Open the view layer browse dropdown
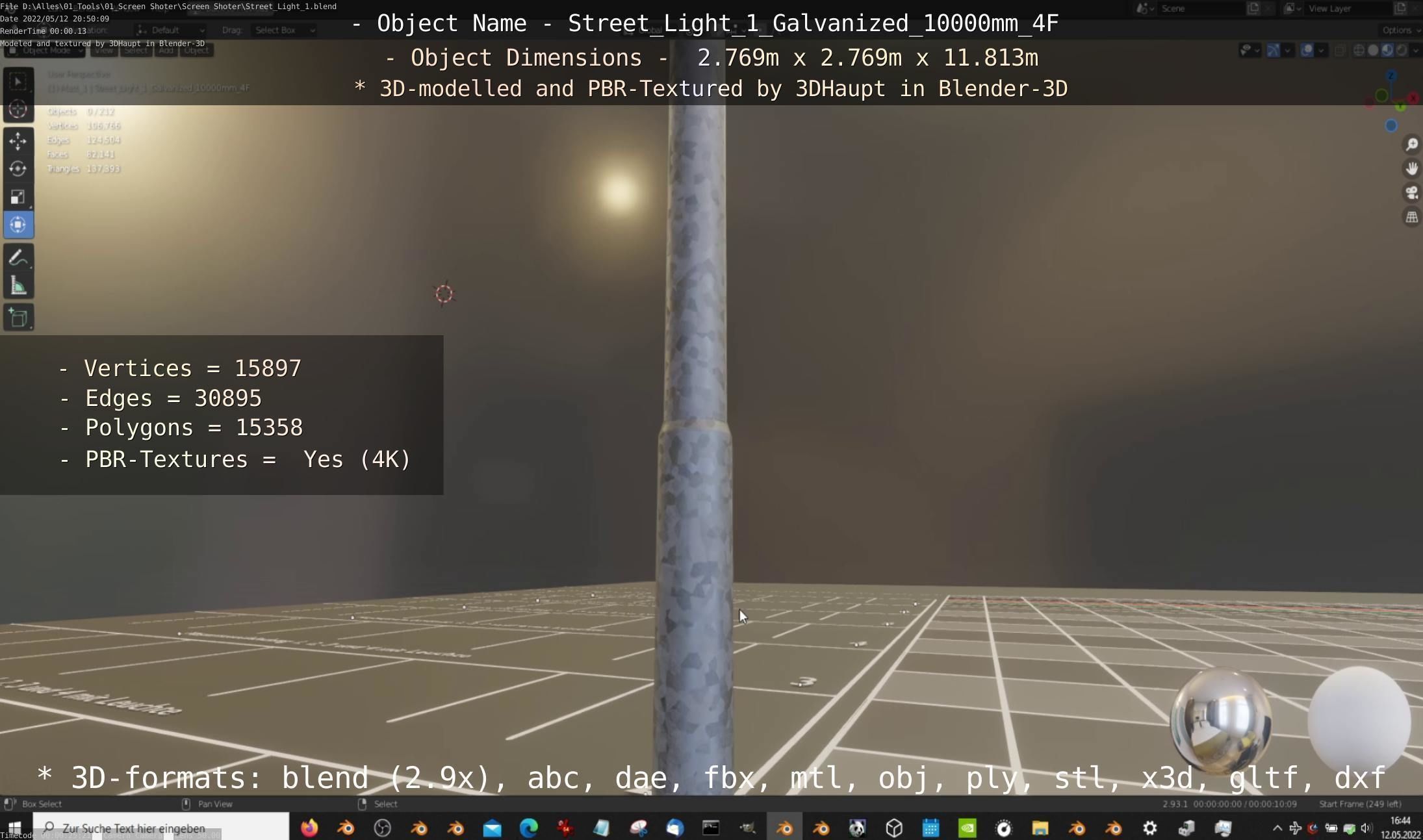Image resolution: width=1423 pixels, height=840 pixels. [1292, 8]
